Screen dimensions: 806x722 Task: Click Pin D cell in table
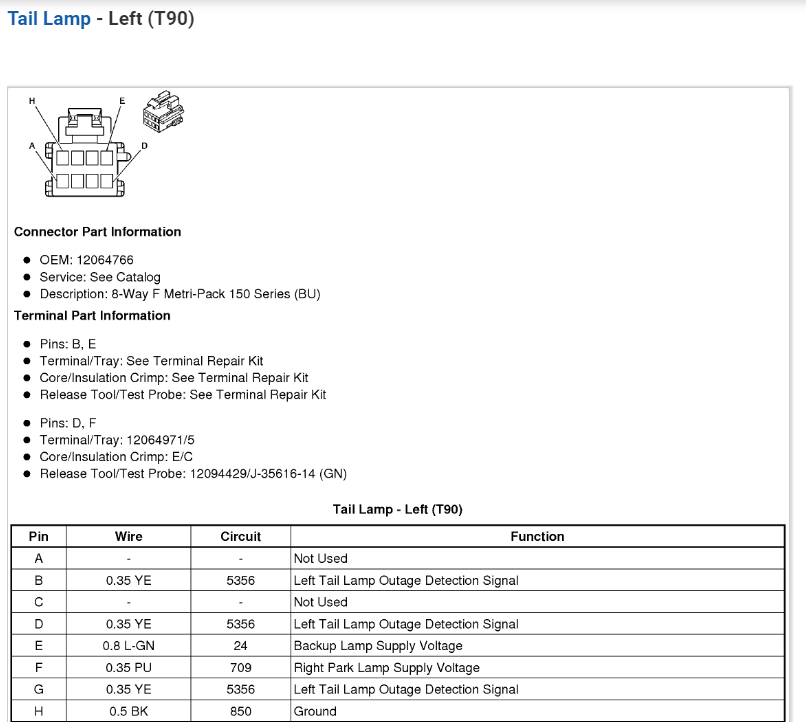click(39, 624)
